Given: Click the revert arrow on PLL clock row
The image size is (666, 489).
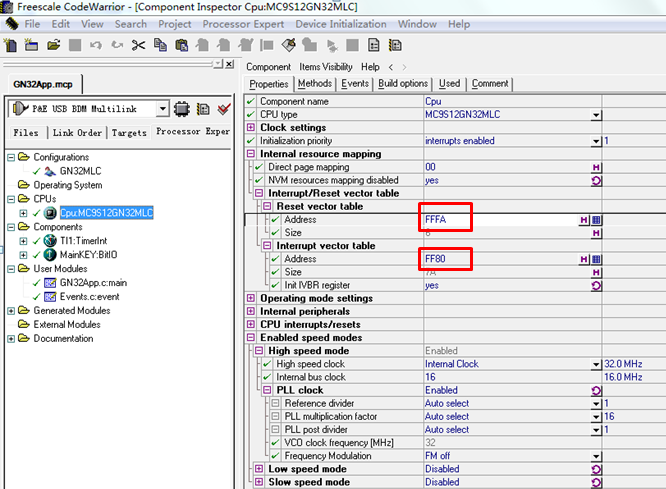Looking at the screenshot, I should coord(596,390).
